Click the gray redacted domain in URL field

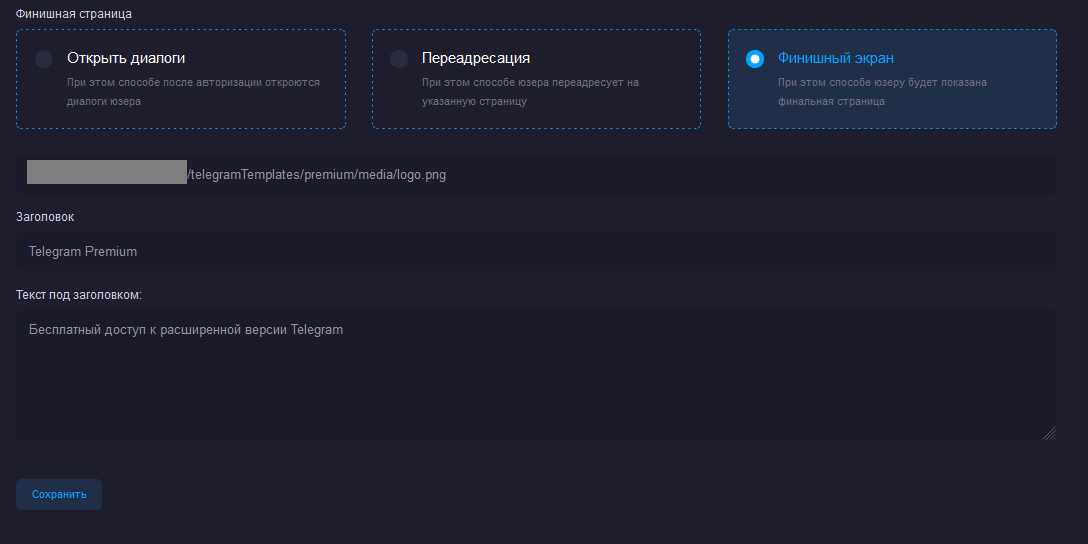[x=106, y=172]
